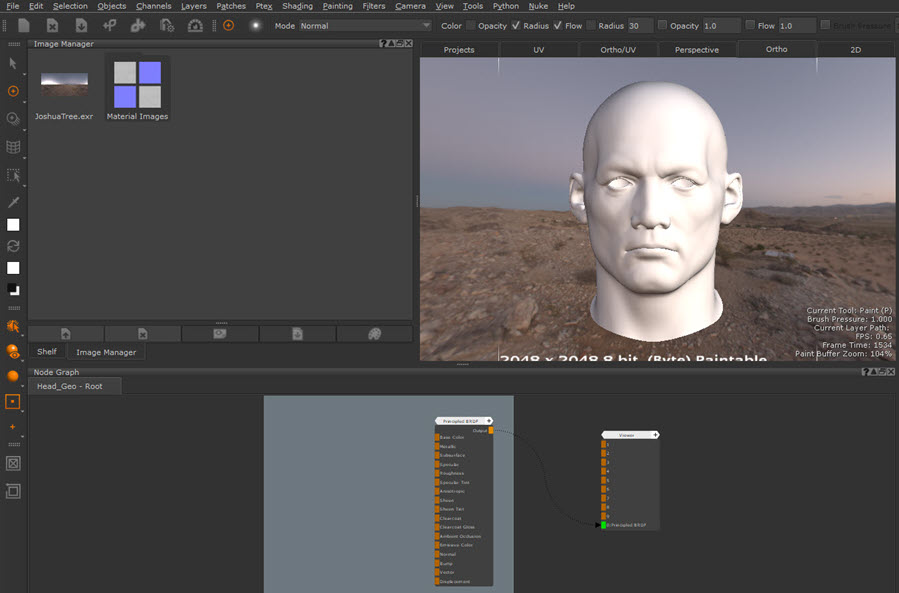Image resolution: width=899 pixels, height=593 pixels.
Task: Pick the eyedropper color picker tool
Action: 13,202
